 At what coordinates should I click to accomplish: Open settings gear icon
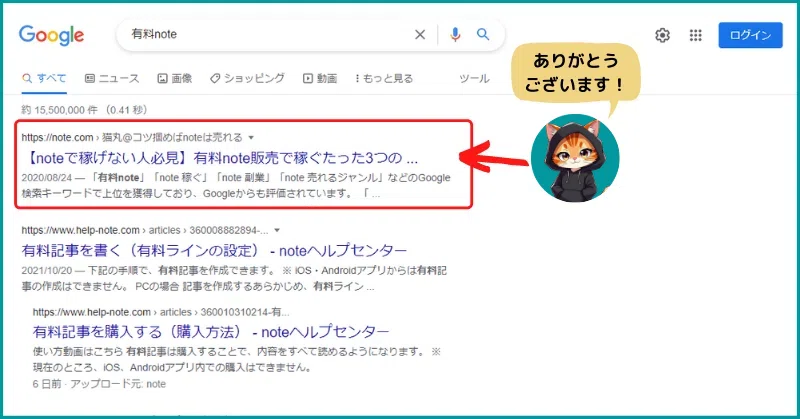tap(662, 35)
